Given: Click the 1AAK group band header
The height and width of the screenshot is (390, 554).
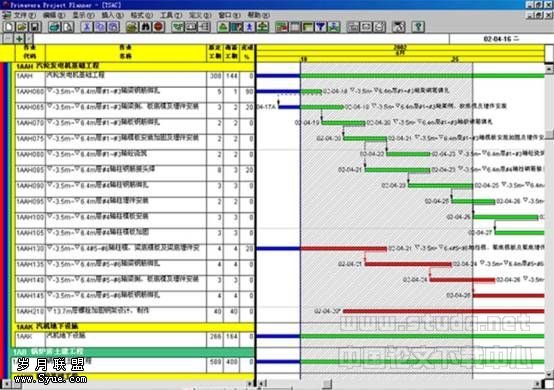Looking at the screenshot, I should tap(135, 326).
